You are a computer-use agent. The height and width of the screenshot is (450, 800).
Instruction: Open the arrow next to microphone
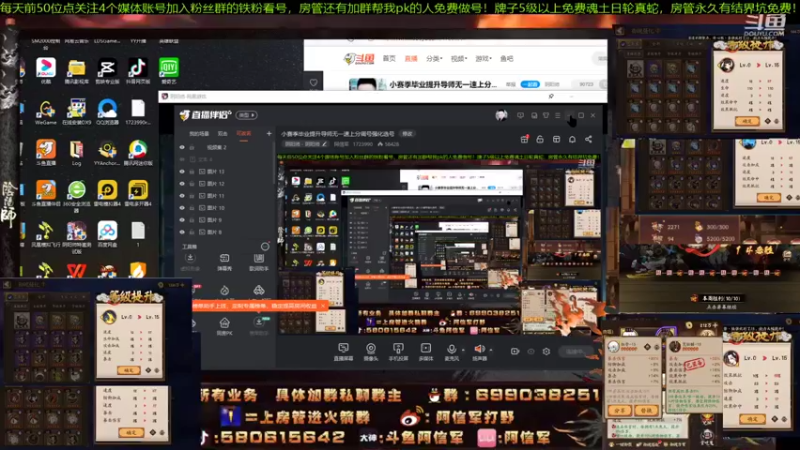[463, 350]
